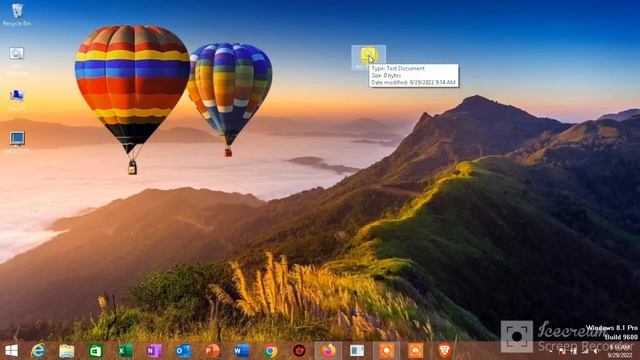The height and width of the screenshot is (360, 640).
Task: Launch OneNote from the taskbar
Action: 154,351
